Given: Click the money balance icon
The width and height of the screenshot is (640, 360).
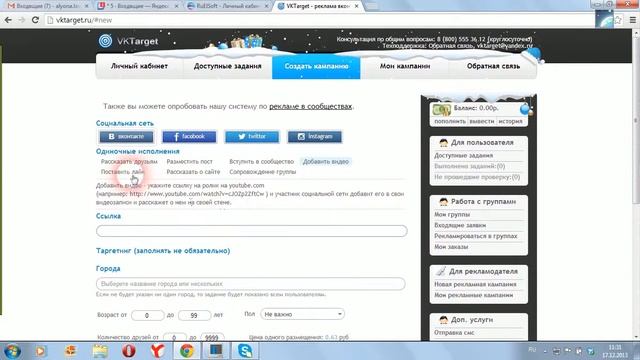Looking at the screenshot, I should tap(442, 109).
